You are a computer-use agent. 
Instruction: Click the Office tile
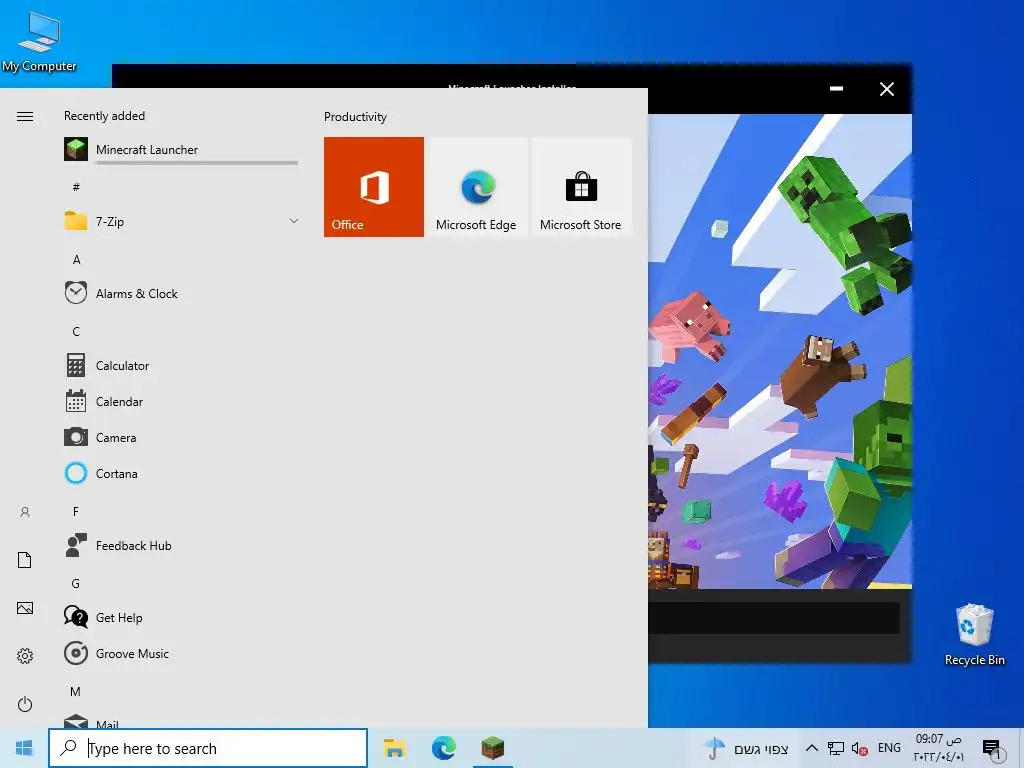(x=374, y=187)
